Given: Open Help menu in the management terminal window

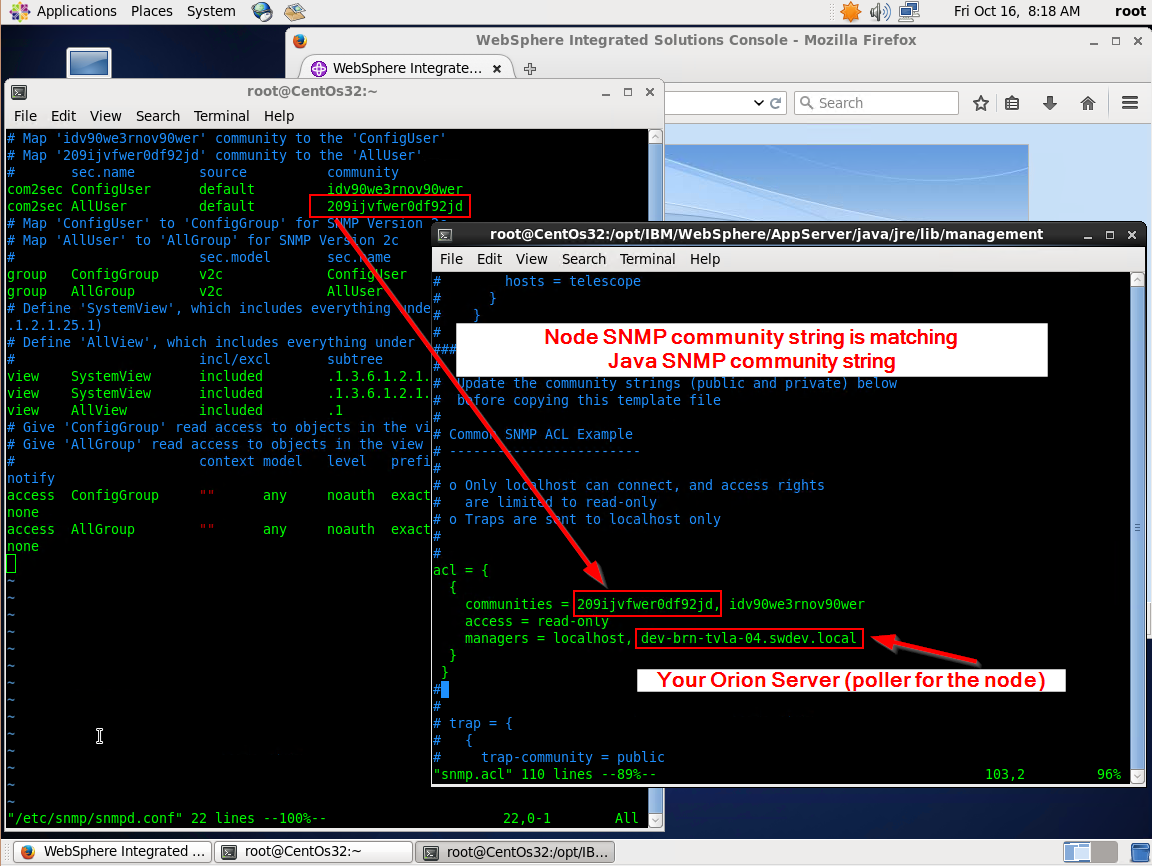Looking at the screenshot, I should click(705, 259).
